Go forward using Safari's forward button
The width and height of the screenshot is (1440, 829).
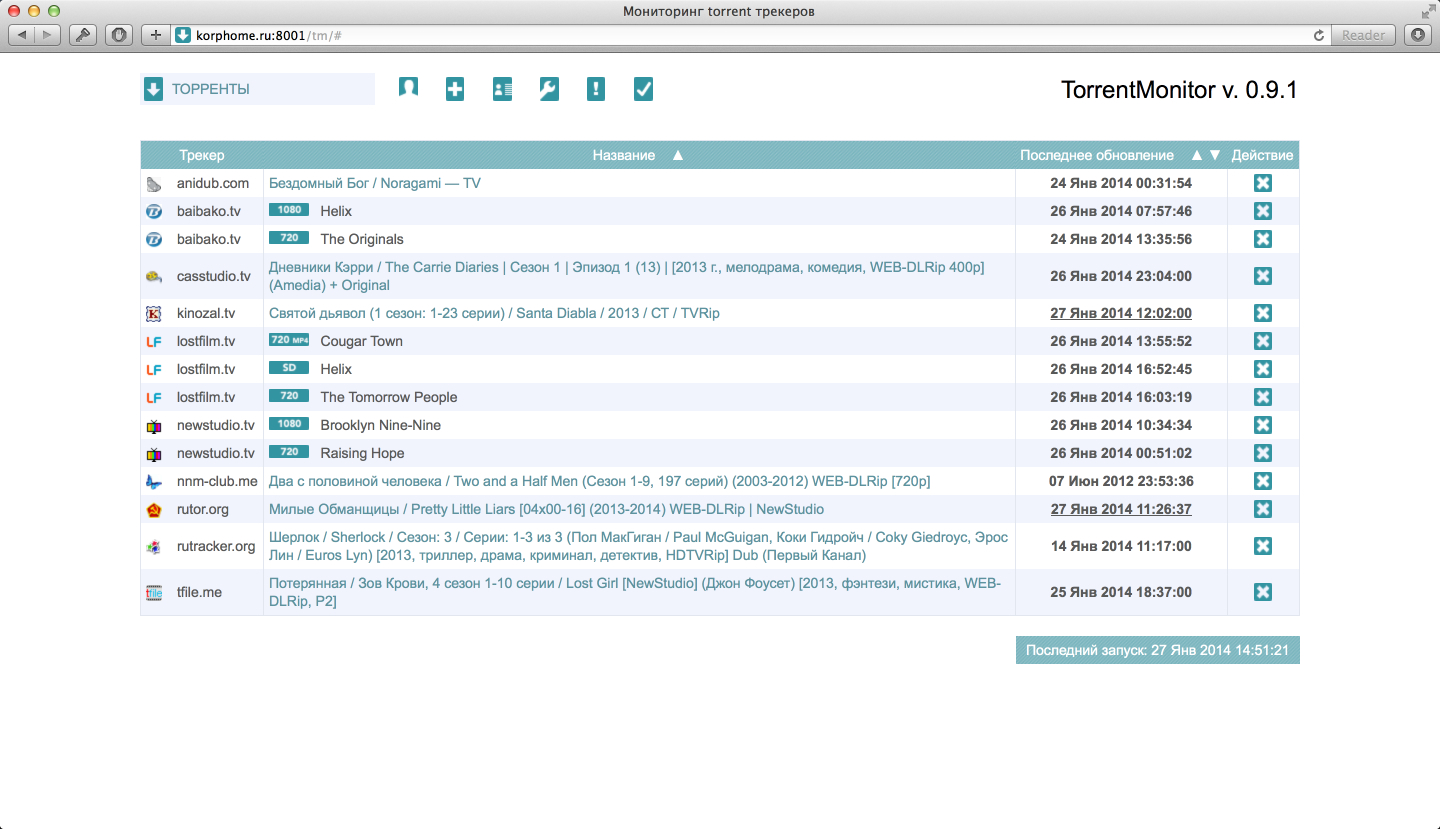click(48, 35)
